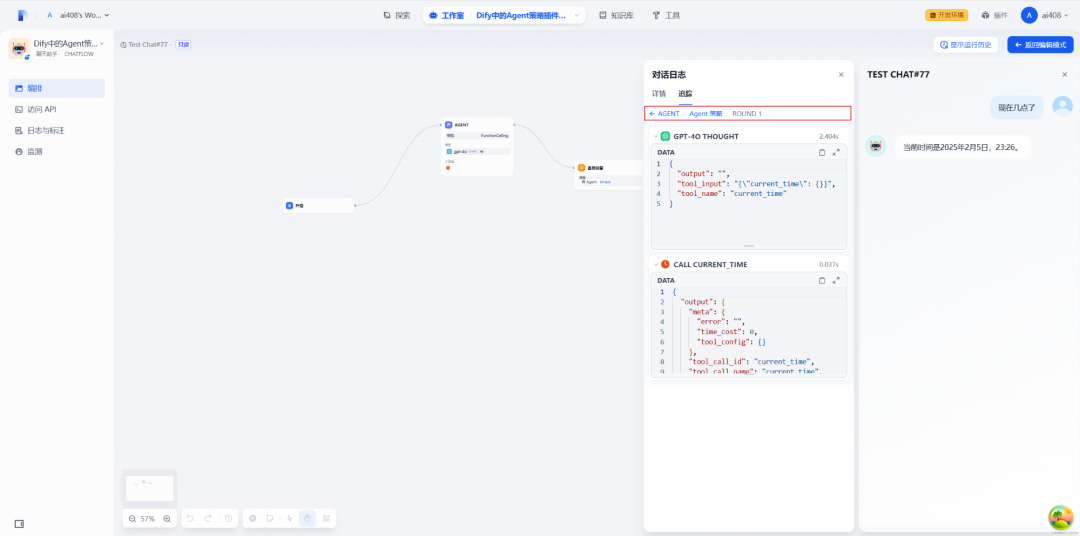This screenshot has width=1080, height=536.
Task: Open the change history clock icon
Action: (228, 518)
